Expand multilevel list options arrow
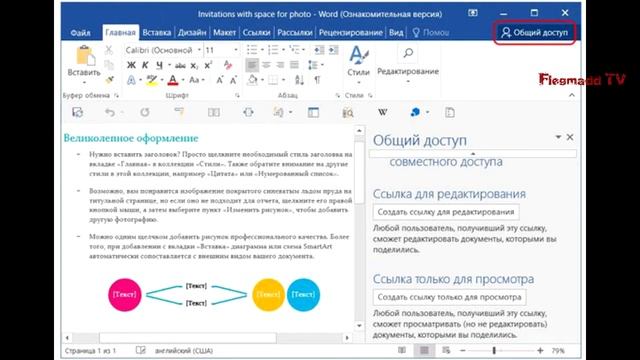Screen dimensions: 640x360 point(304,50)
